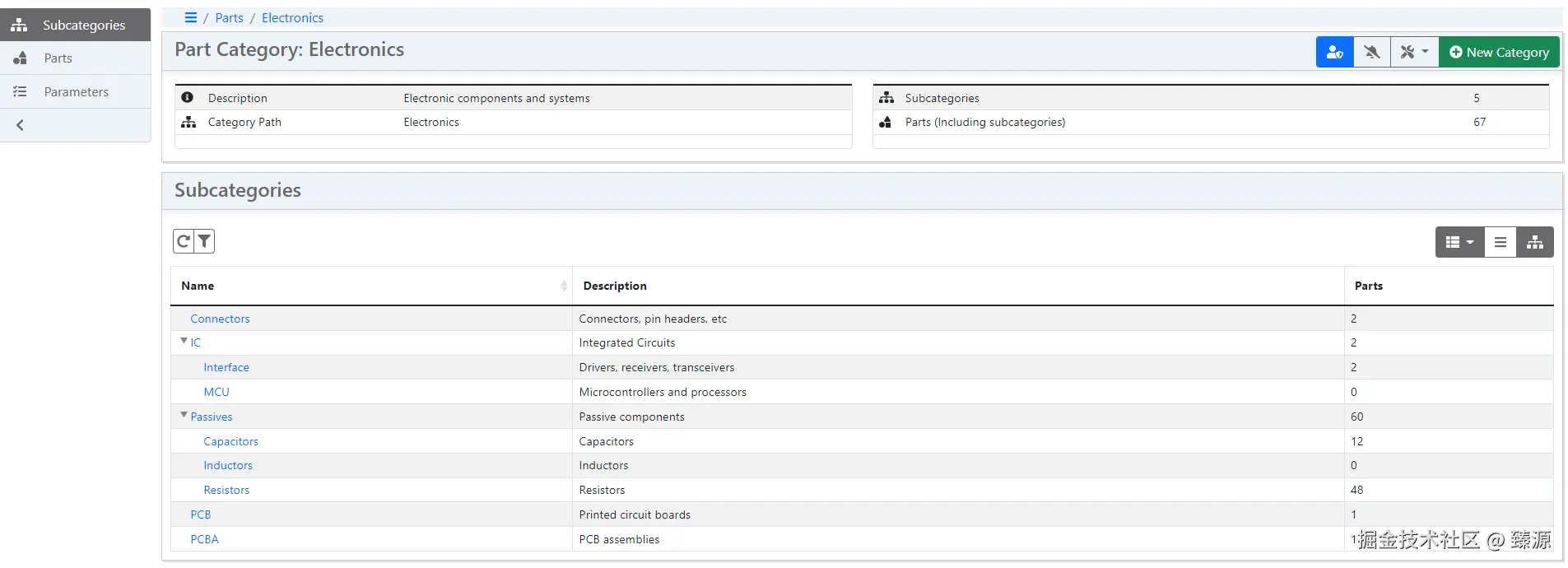Create a New Category
This screenshot has width=1568, height=568.
(1499, 52)
